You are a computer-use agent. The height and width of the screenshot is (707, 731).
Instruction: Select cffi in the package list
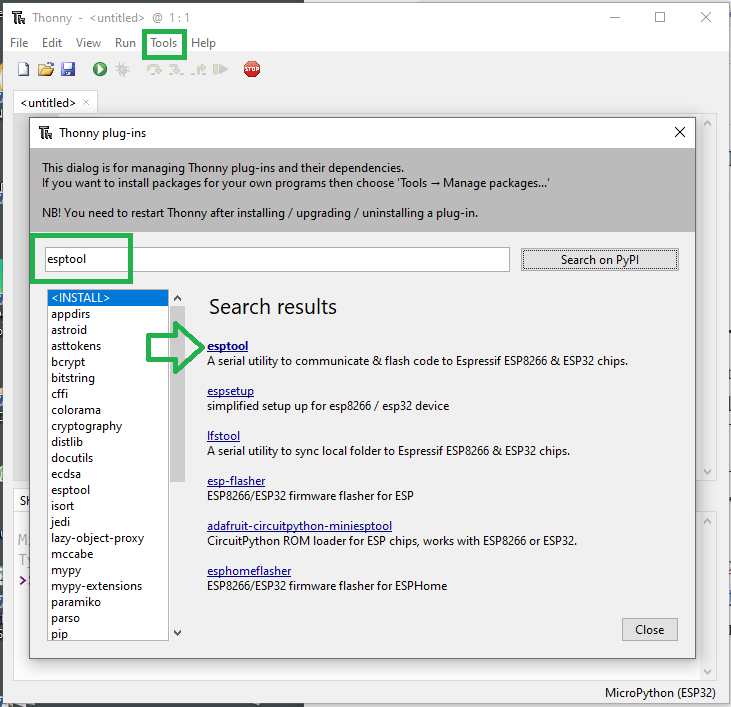click(108, 394)
